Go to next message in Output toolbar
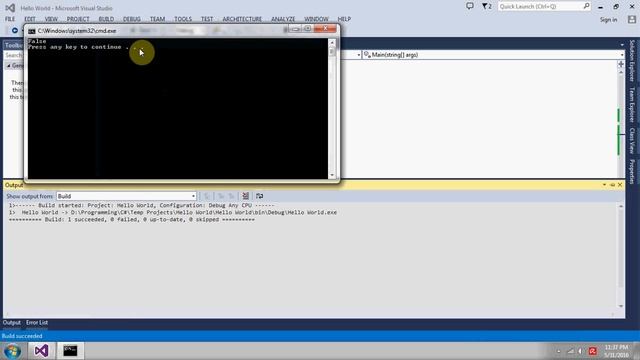The image size is (640, 360). 231,196
